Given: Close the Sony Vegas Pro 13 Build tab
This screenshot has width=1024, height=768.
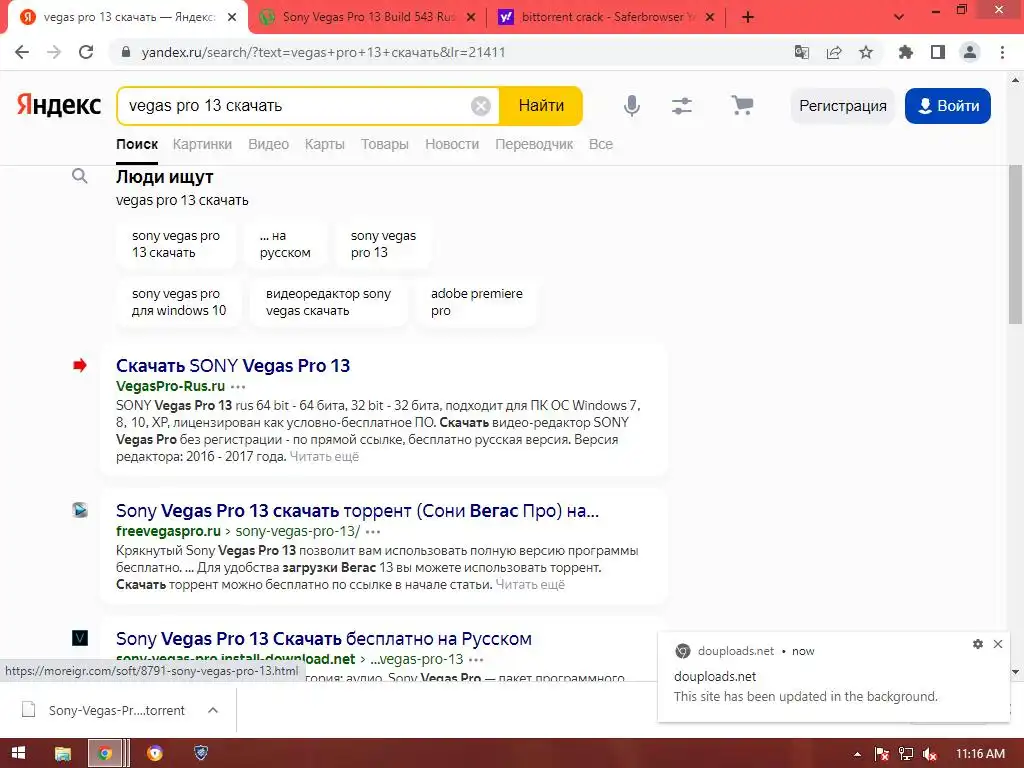Looking at the screenshot, I should click(x=471, y=17).
